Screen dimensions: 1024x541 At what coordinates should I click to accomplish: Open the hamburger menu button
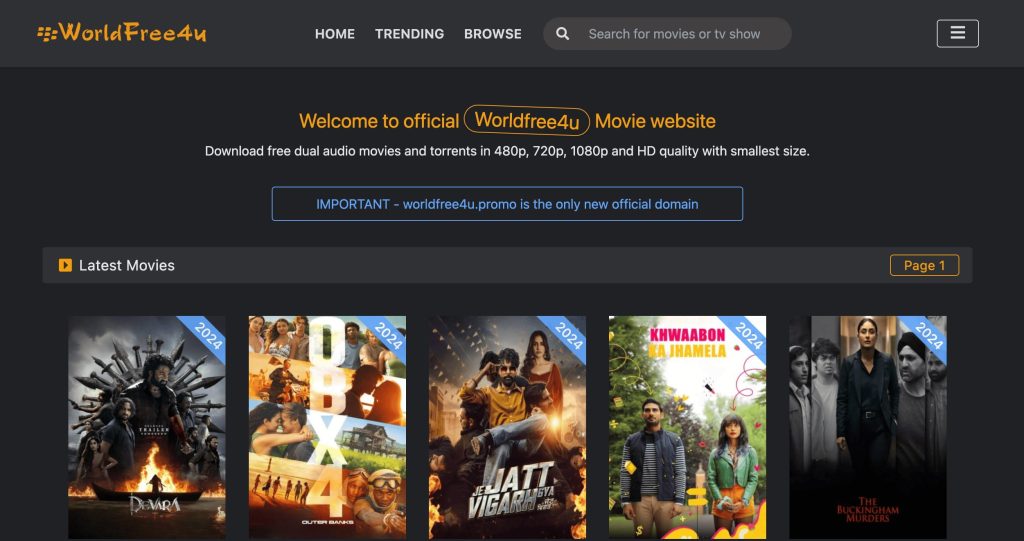pyautogui.click(x=957, y=33)
